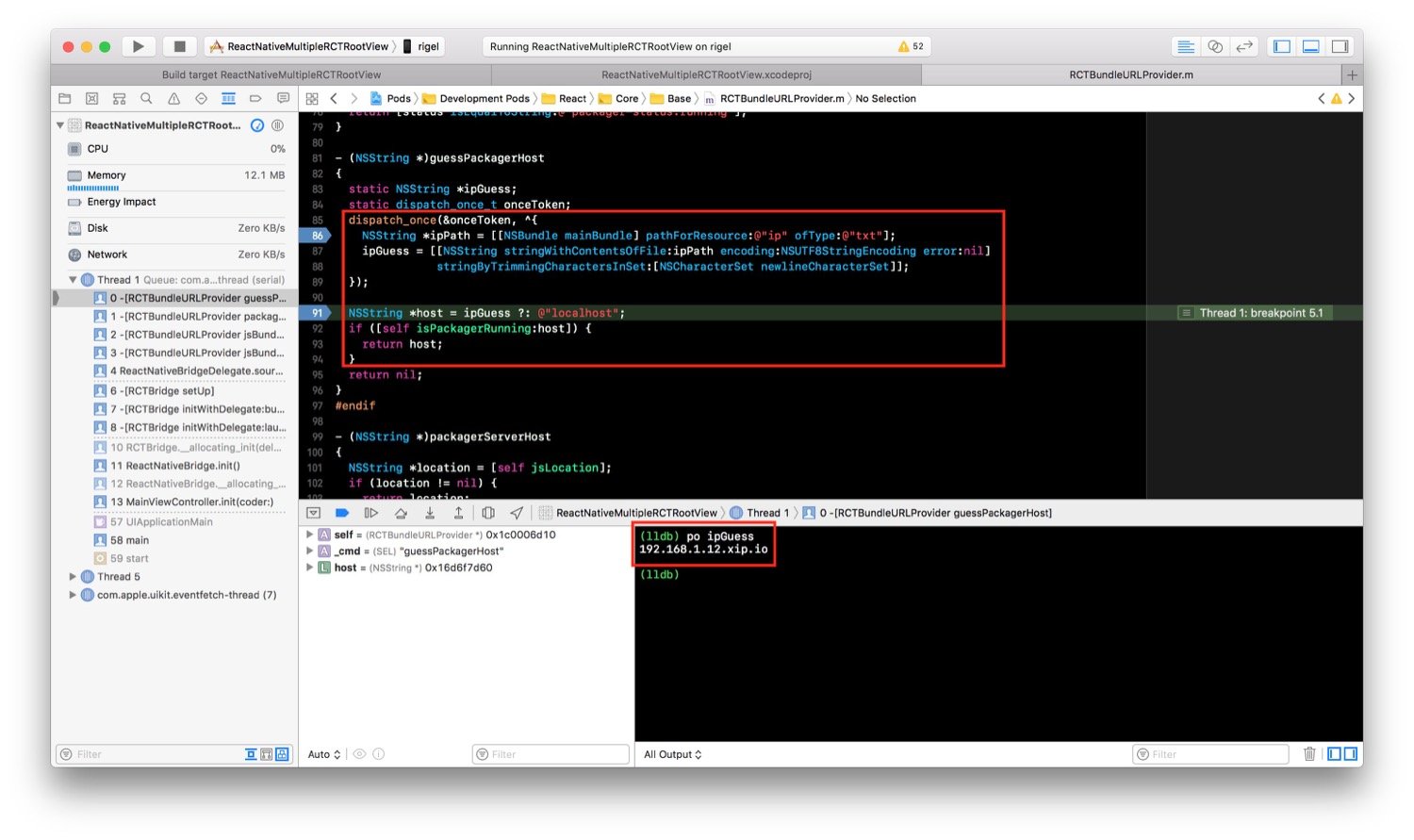Select the Debug navigator icon
This screenshot has width=1414, height=840.
click(x=228, y=98)
